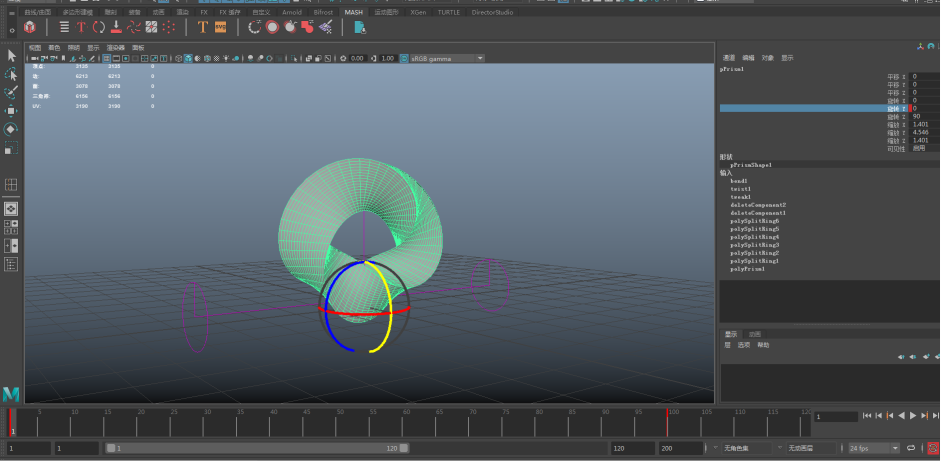
Task: Click the play forward button
Action: pos(913,416)
